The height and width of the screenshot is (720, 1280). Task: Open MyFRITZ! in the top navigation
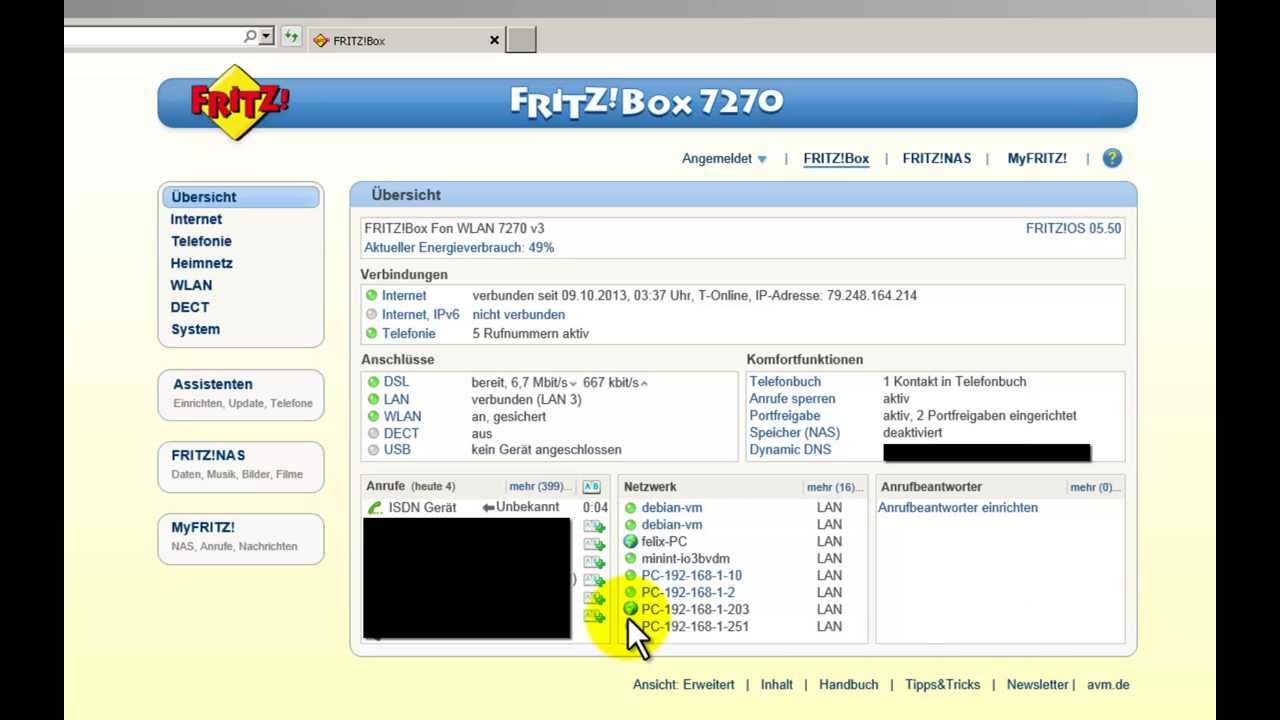(x=1037, y=158)
